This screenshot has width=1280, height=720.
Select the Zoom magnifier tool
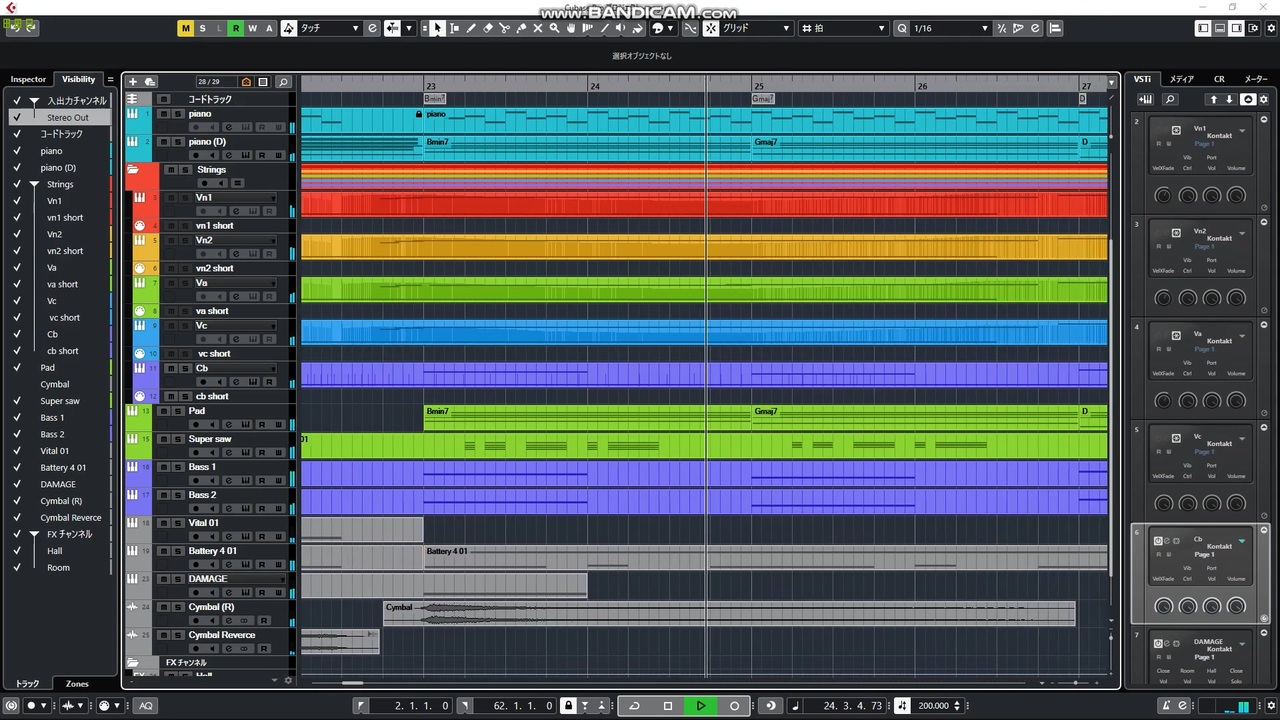(554, 28)
